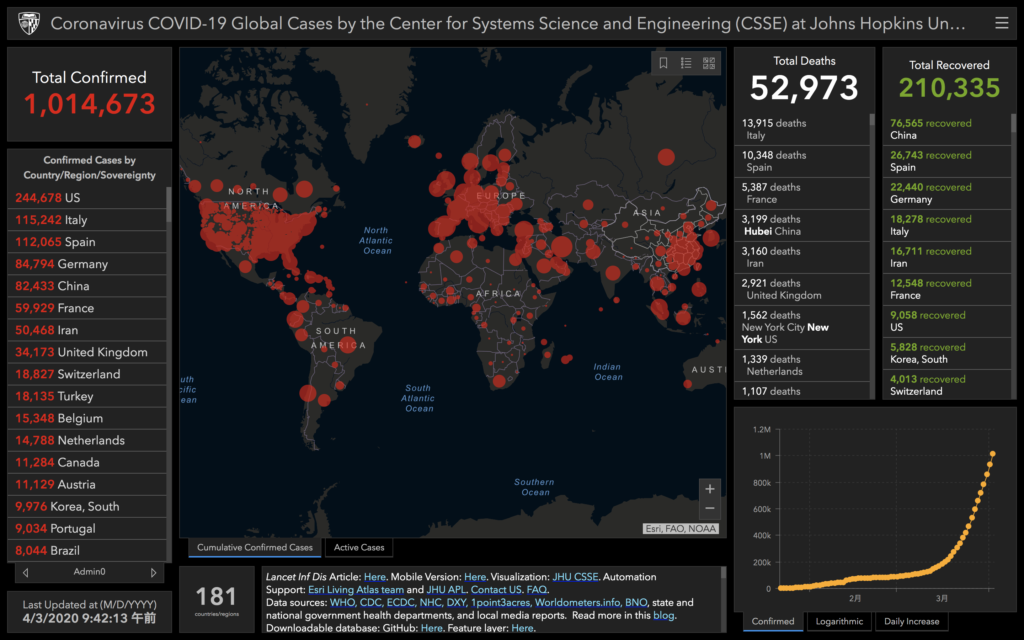Switch to Active Cases map tab
The height and width of the screenshot is (640, 1024).
[x=359, y=547]
